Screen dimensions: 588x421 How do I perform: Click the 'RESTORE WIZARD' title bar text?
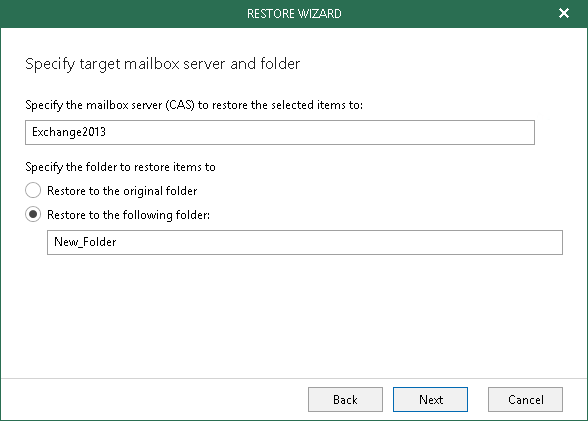(294, 14)
